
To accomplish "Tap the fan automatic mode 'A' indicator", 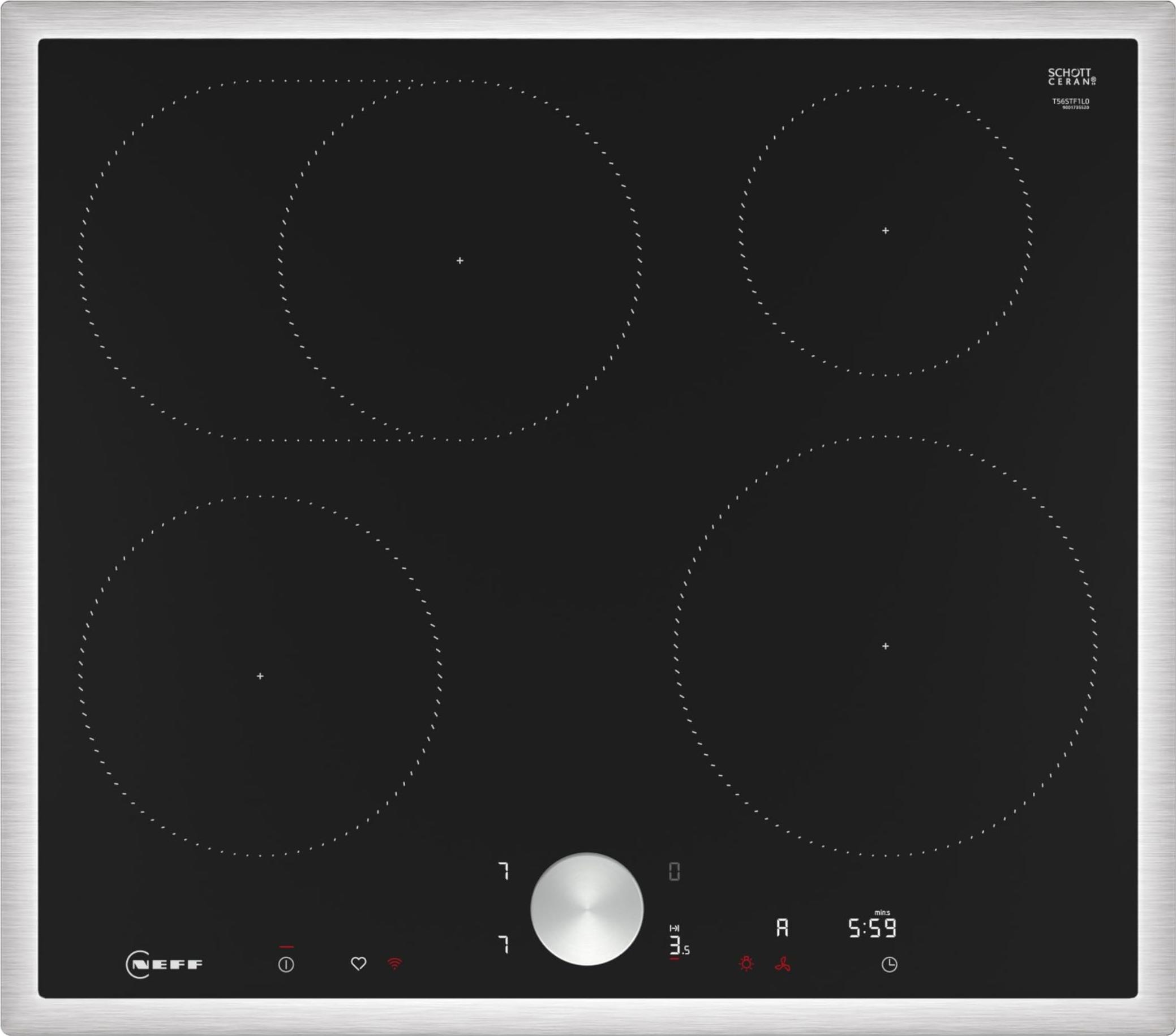I will tap(782, 927).
